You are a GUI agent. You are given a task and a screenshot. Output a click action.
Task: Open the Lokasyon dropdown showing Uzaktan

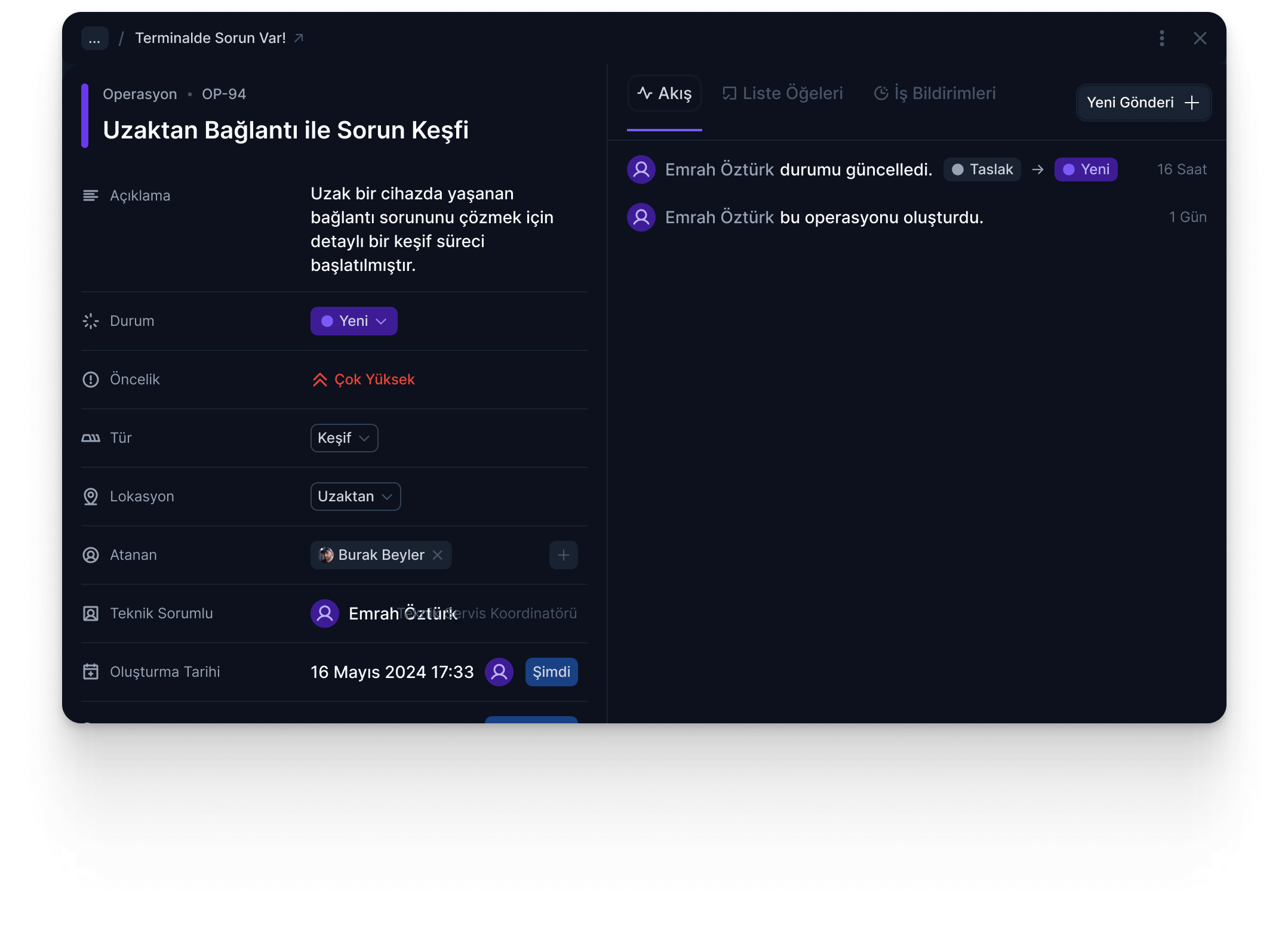tap(355, 497)
